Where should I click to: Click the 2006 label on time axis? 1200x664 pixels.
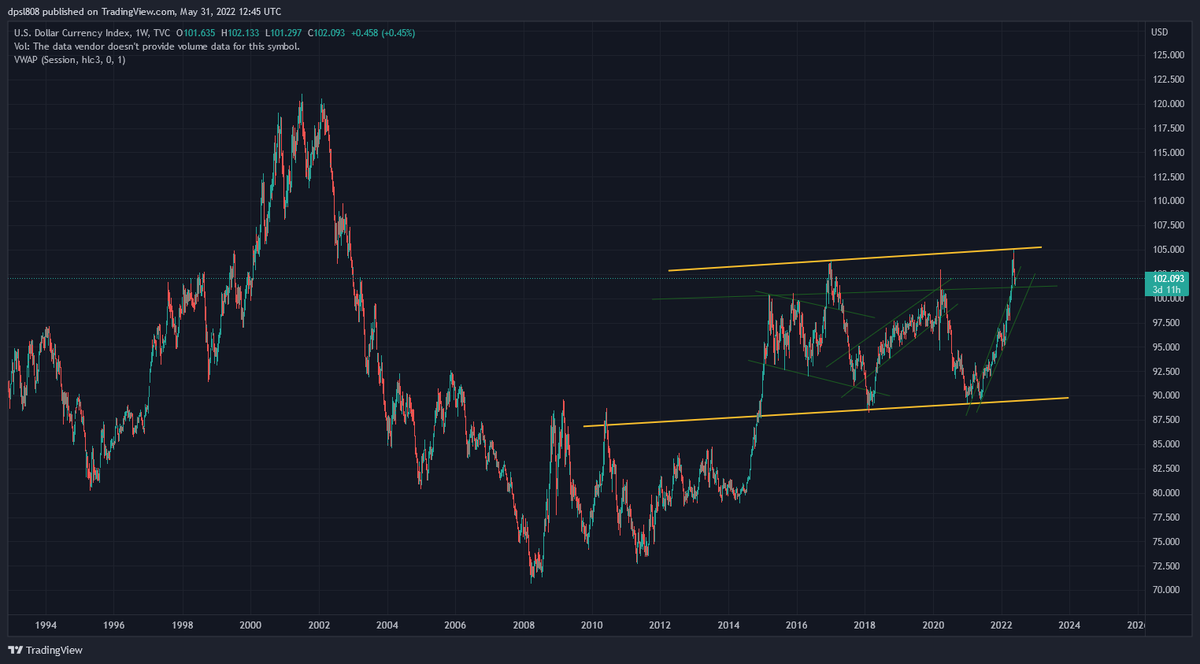point(455,626)
